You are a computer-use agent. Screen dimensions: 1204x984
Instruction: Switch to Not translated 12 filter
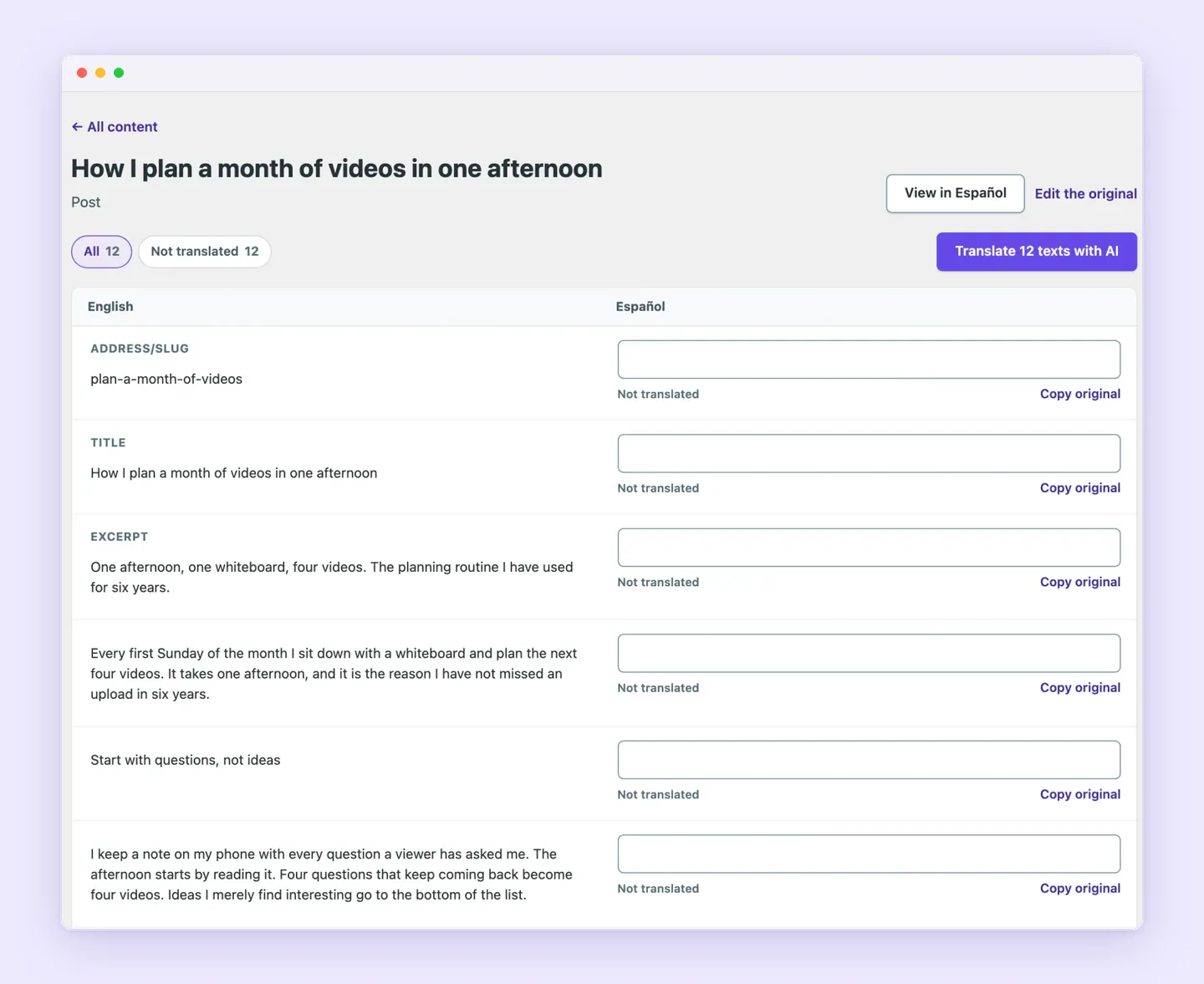click(205, 252)
